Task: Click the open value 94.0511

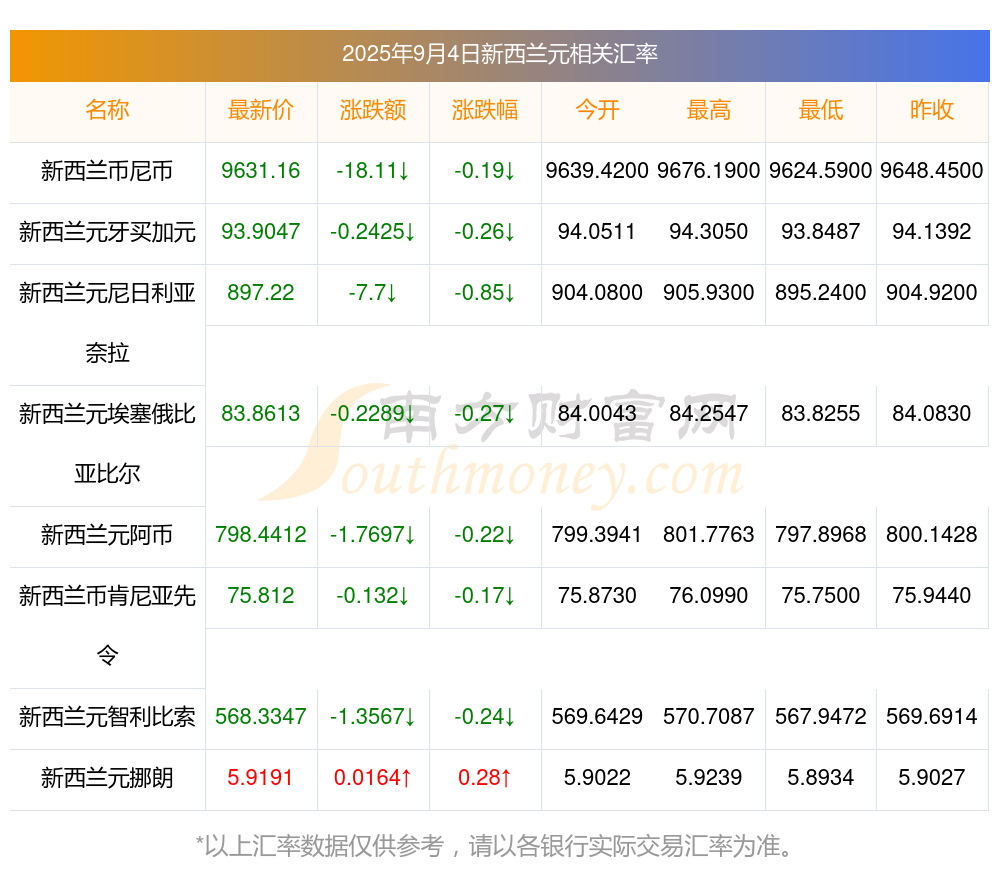Action: [597, 232]
